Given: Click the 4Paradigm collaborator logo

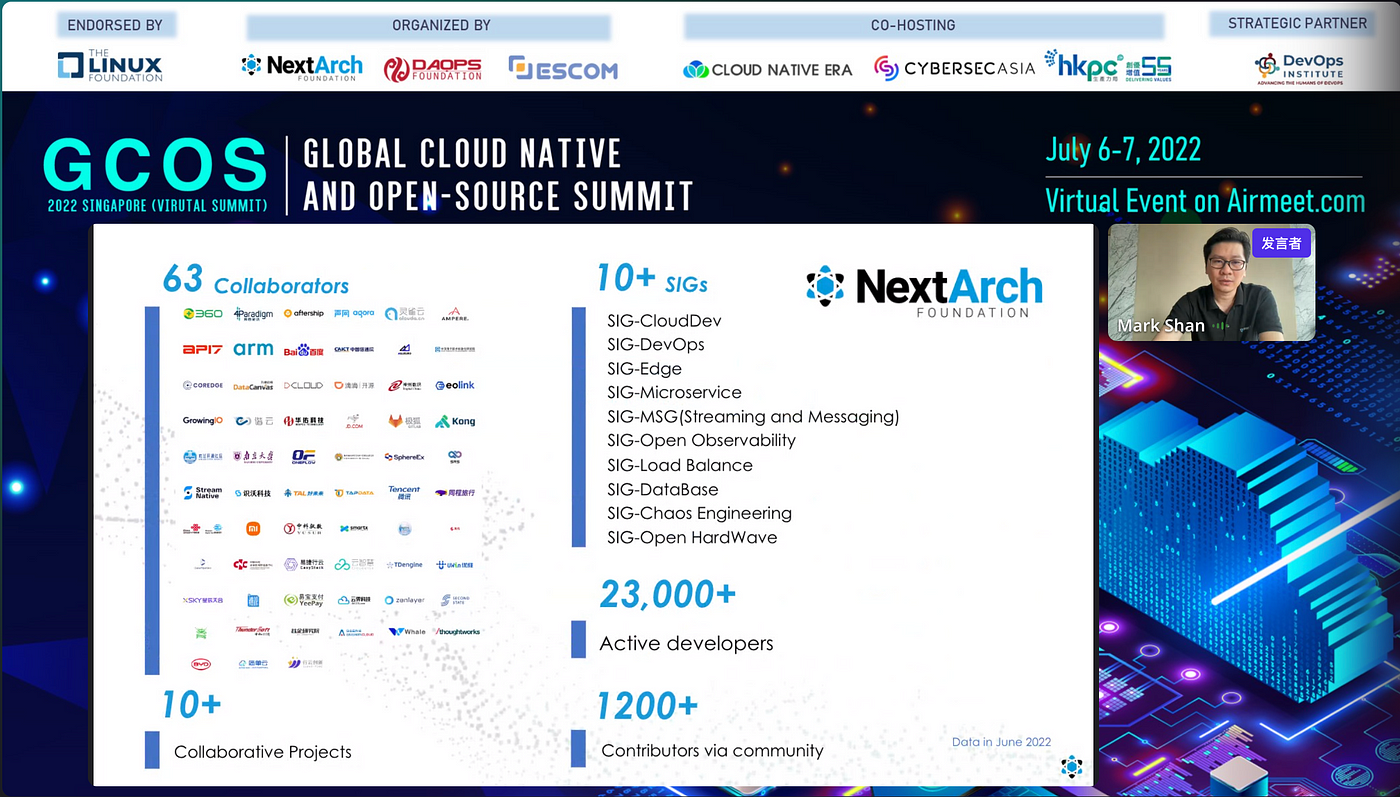Looking at the screenshot, I should pyautogui.click(x=253, y=313).
